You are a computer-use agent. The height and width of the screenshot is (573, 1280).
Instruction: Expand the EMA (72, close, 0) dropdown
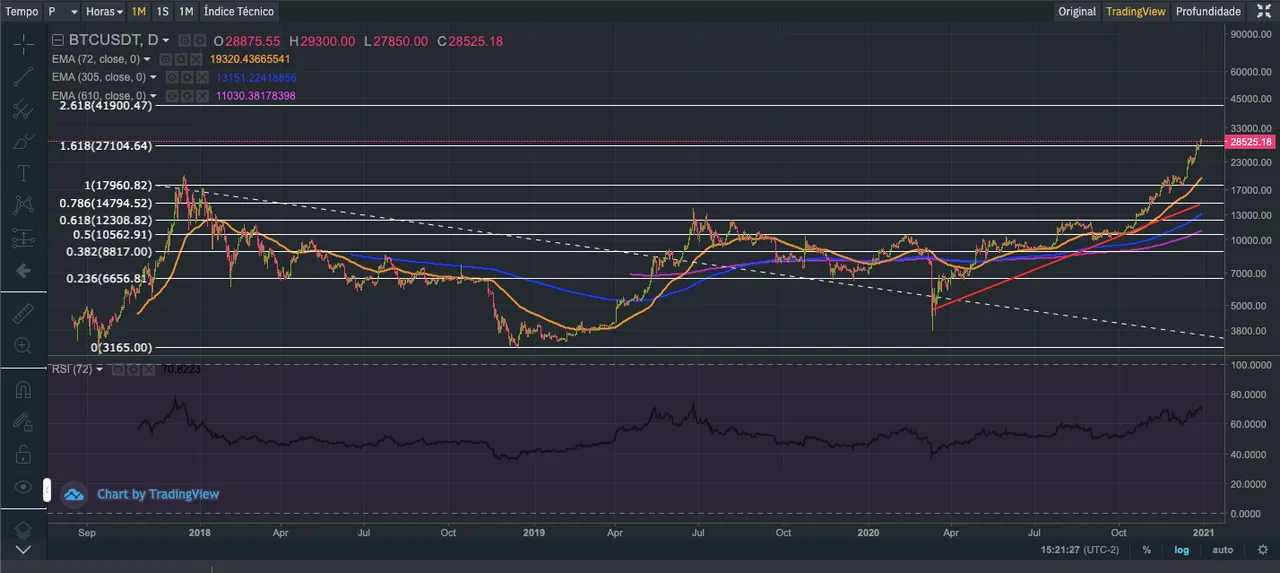point(147,59)
